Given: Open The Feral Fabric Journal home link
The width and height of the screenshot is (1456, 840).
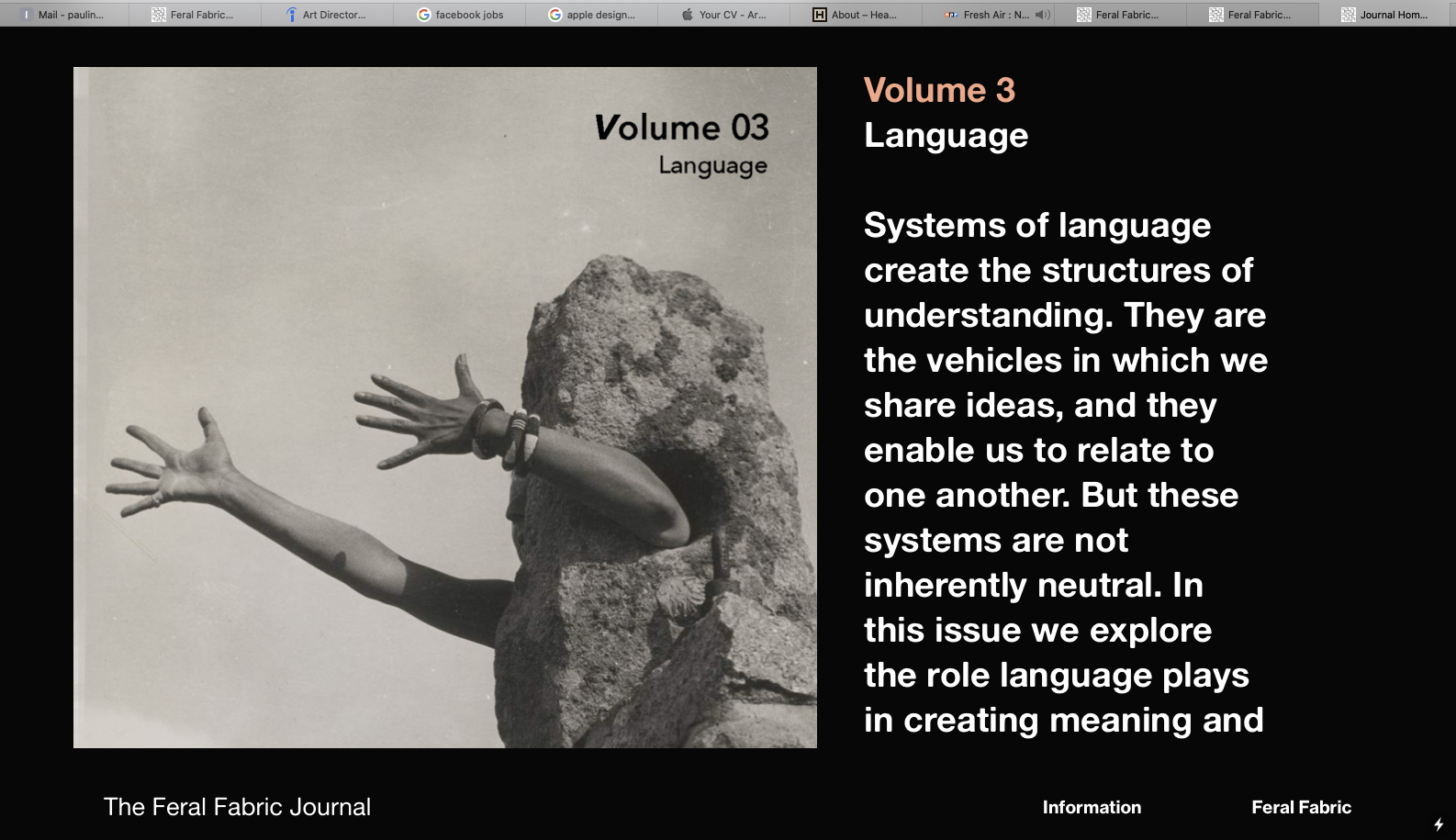Looking at the screenshot, I should pos(237,807).
